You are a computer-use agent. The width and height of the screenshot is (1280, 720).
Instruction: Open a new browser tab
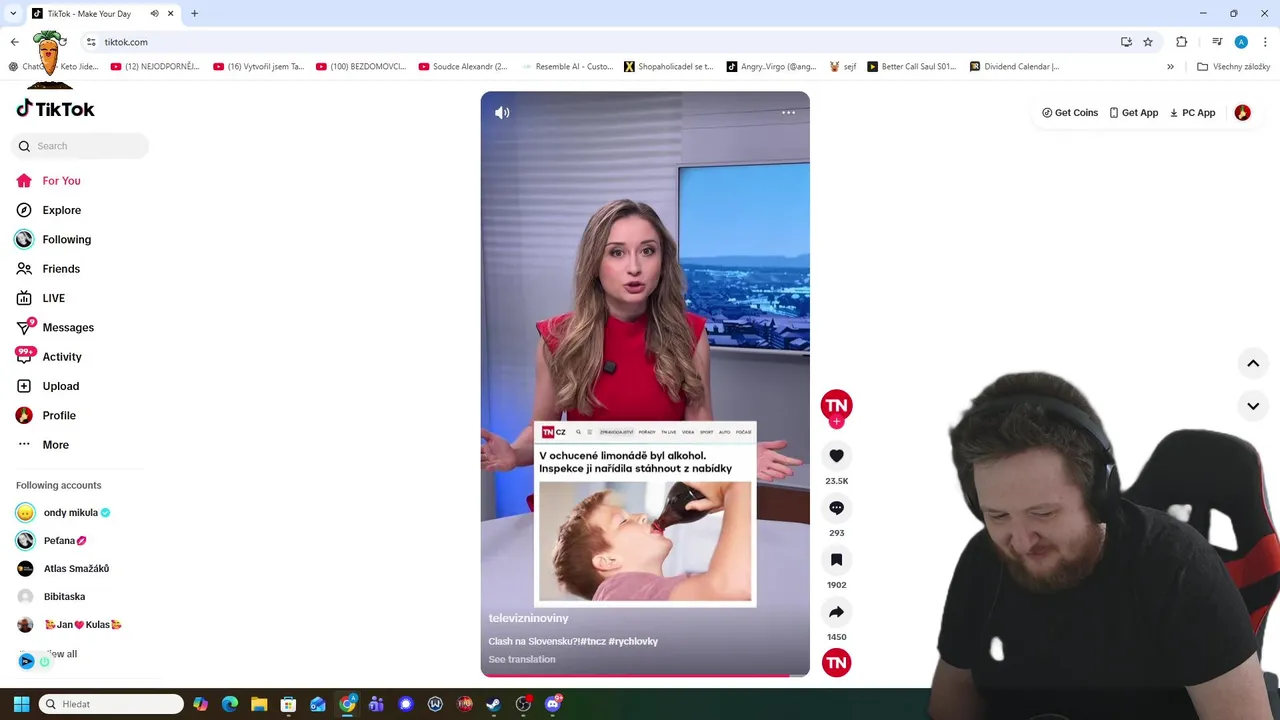click(x=194, y=13)
